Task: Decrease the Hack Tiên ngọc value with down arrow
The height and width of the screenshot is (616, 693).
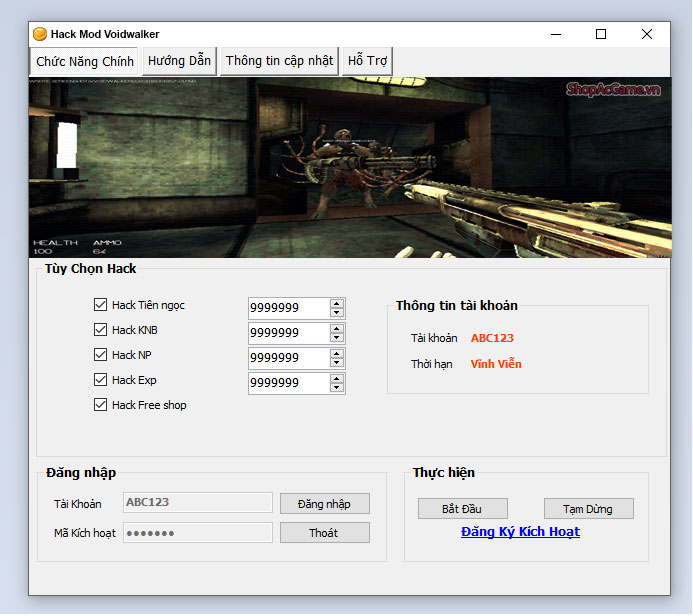Action: pos(337,312)
